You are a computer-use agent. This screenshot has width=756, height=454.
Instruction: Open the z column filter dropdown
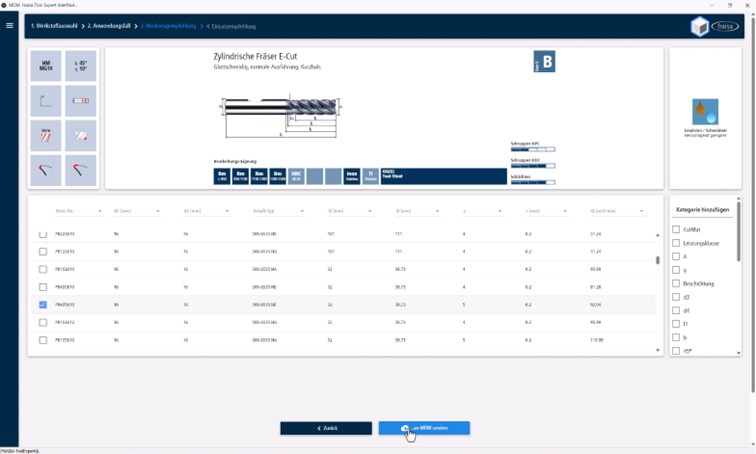(500, 211)
